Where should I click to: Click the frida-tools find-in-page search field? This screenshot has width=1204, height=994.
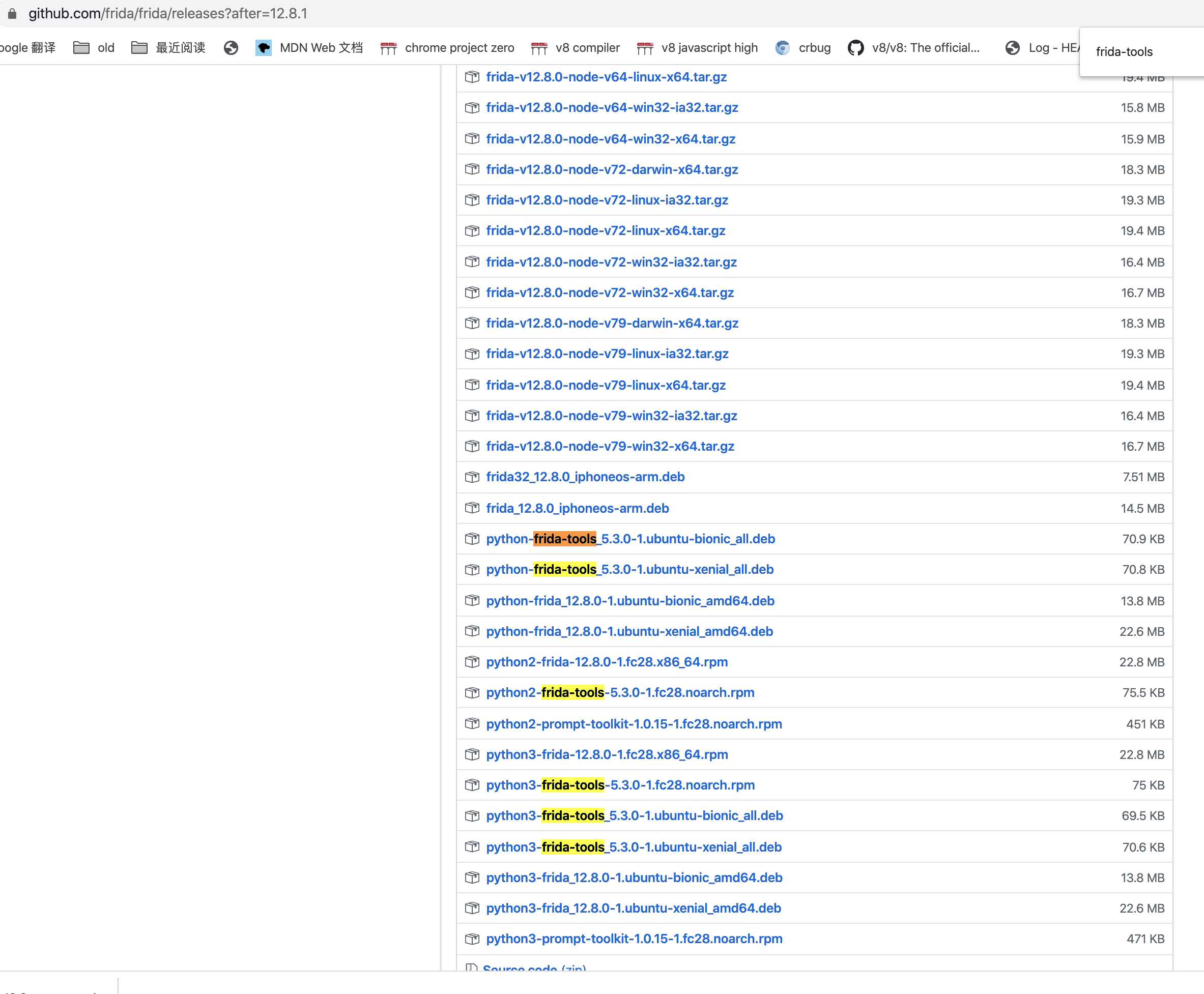tap(1140, 51)
